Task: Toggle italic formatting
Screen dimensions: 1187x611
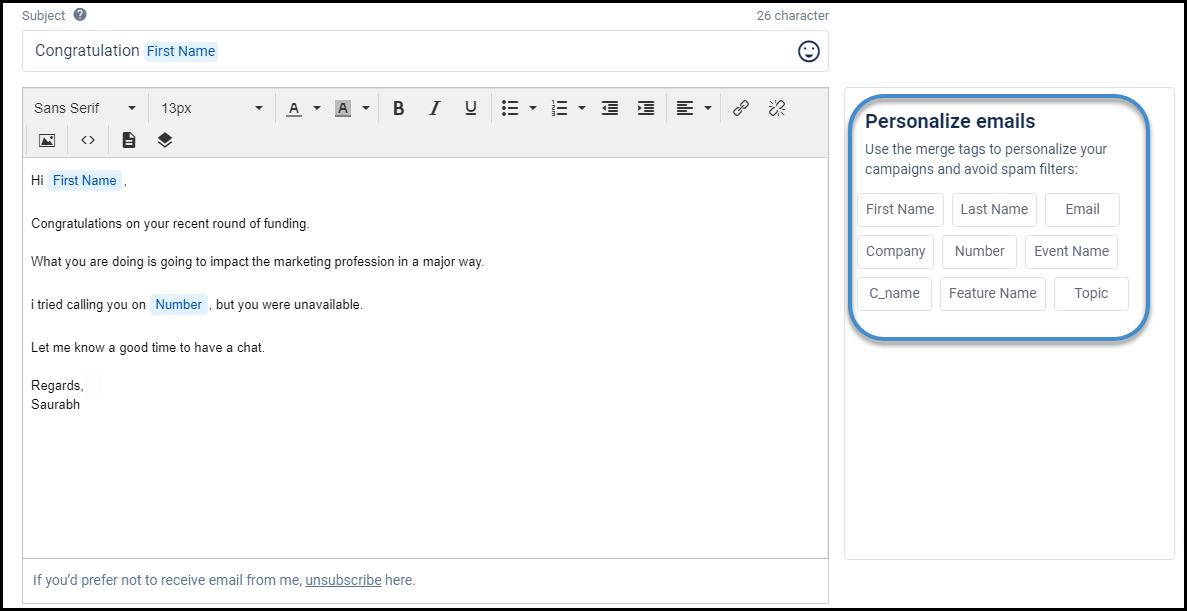Action: (x=434, y=107)
